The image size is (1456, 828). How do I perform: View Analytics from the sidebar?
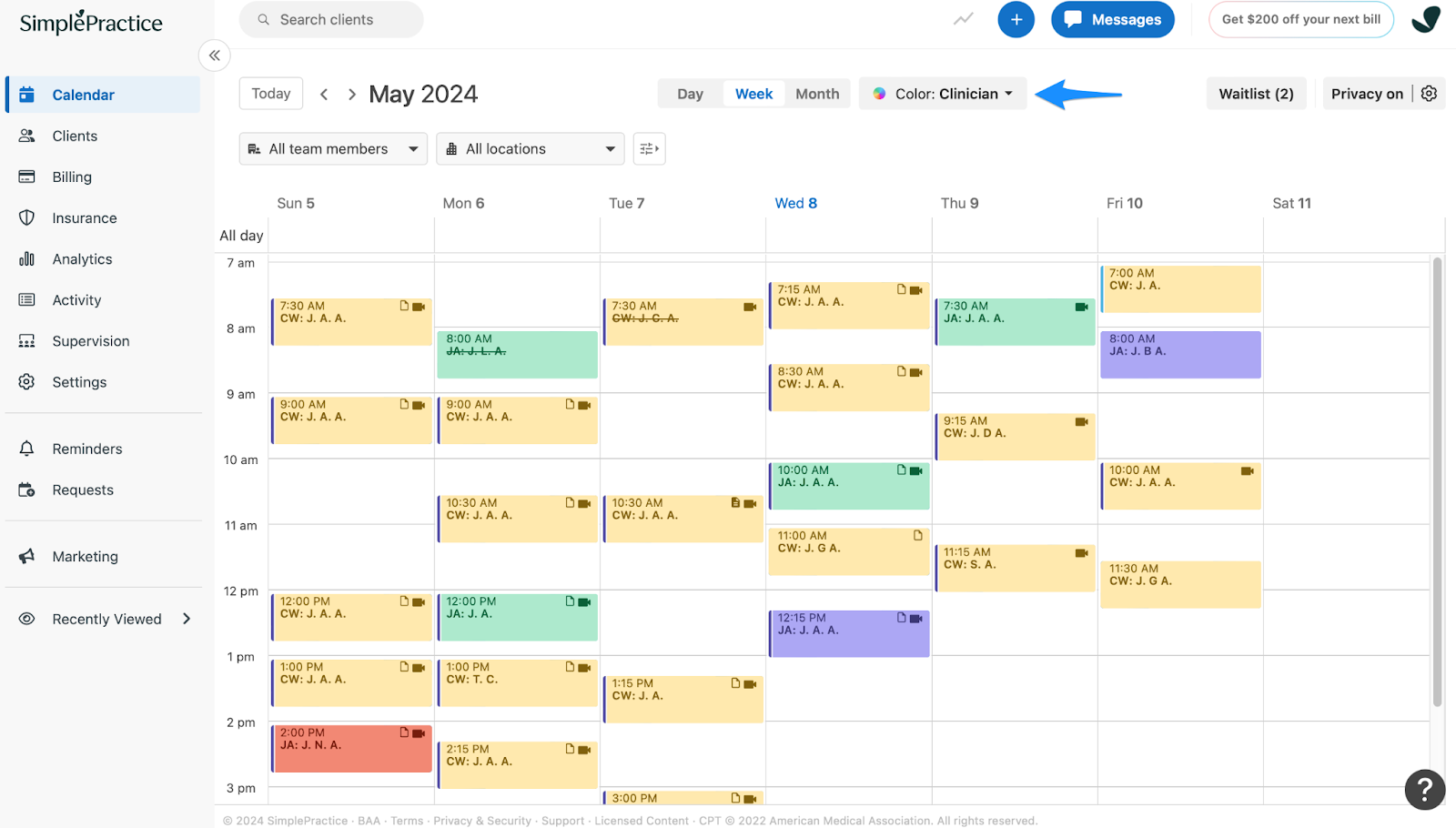pyautogui.click(x=81, y=258)
